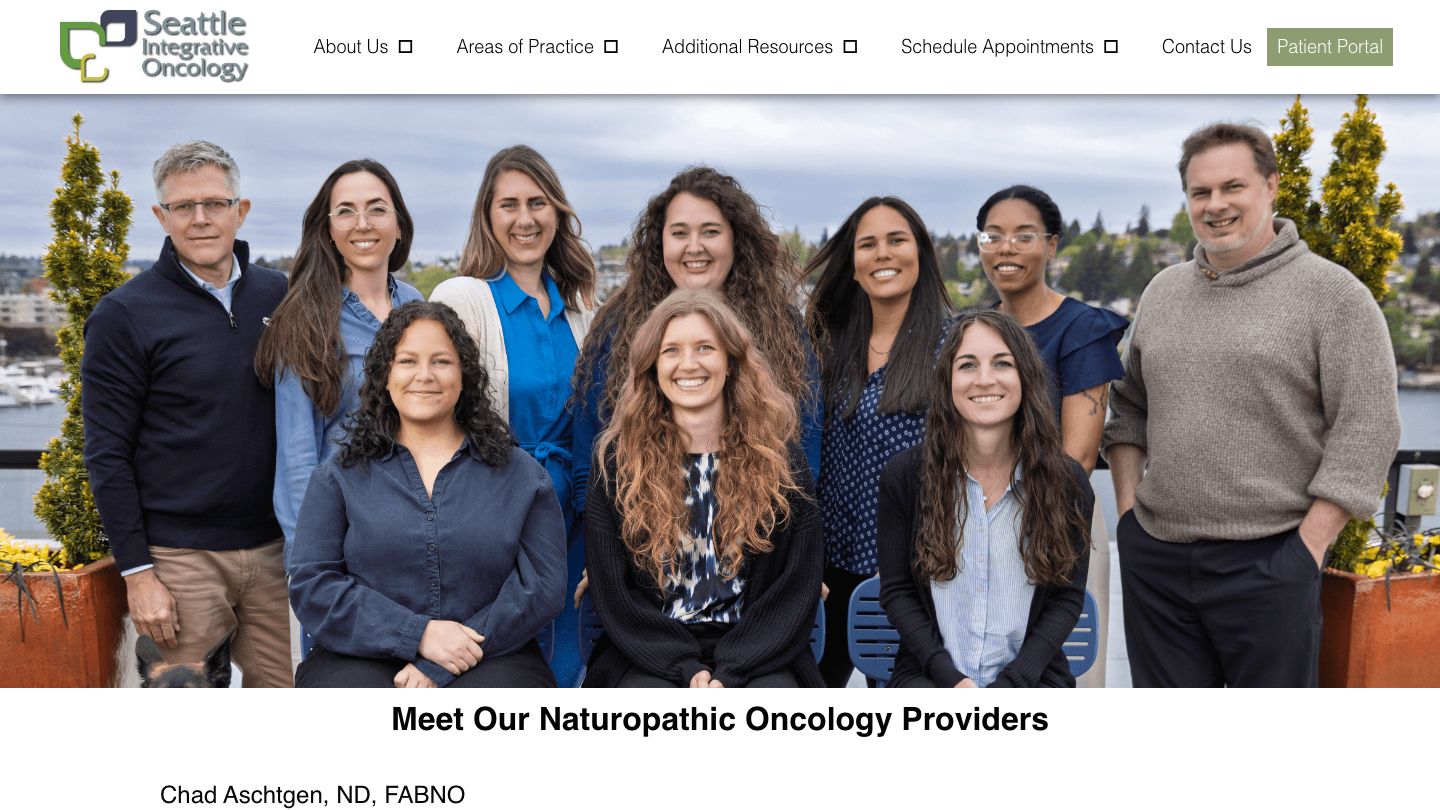Click the electrical outlet box on the railing
This screenshot has height=810, width=1440.
point(1416,491)
